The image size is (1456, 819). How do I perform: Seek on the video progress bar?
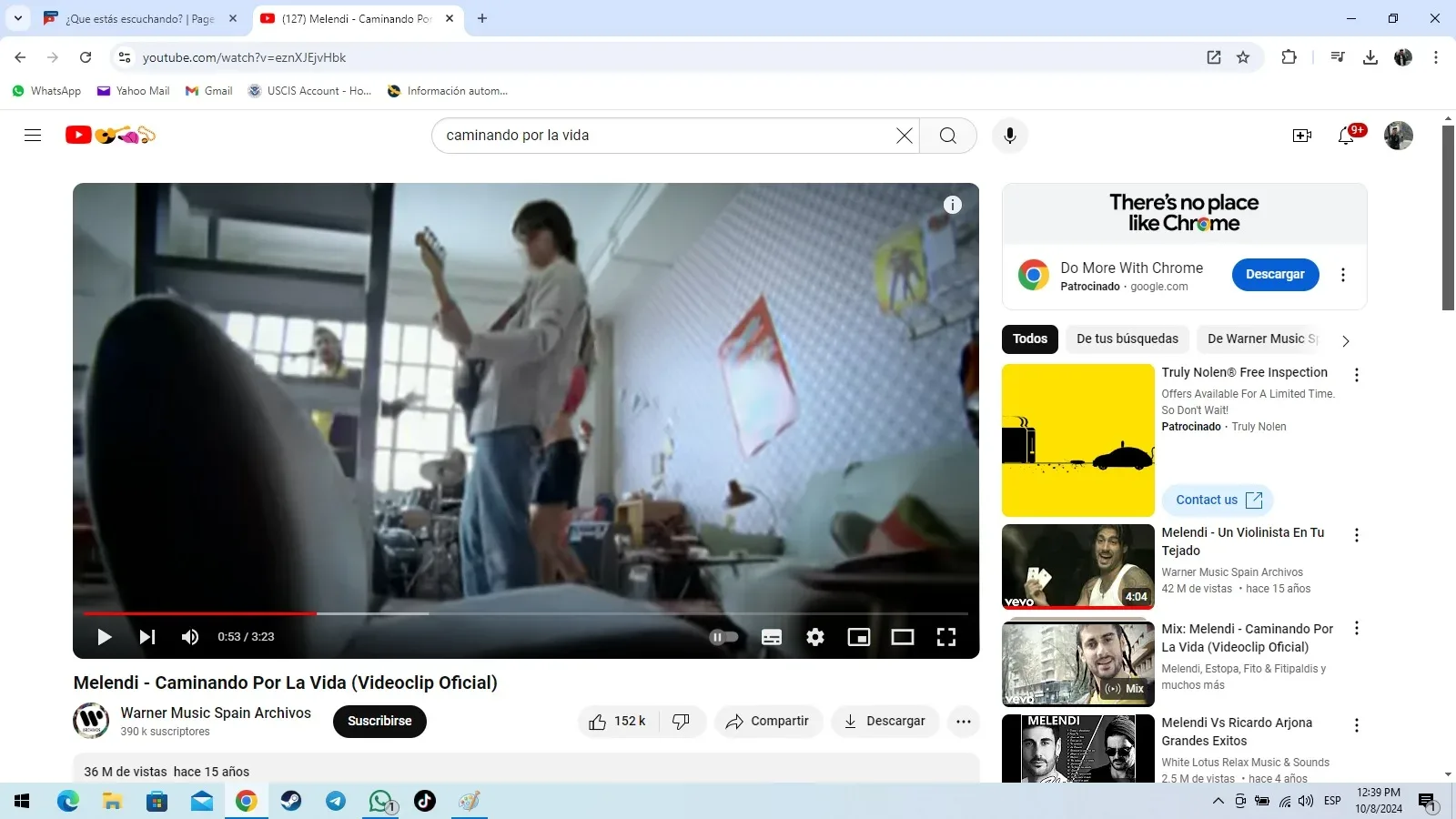click(526, 613)
